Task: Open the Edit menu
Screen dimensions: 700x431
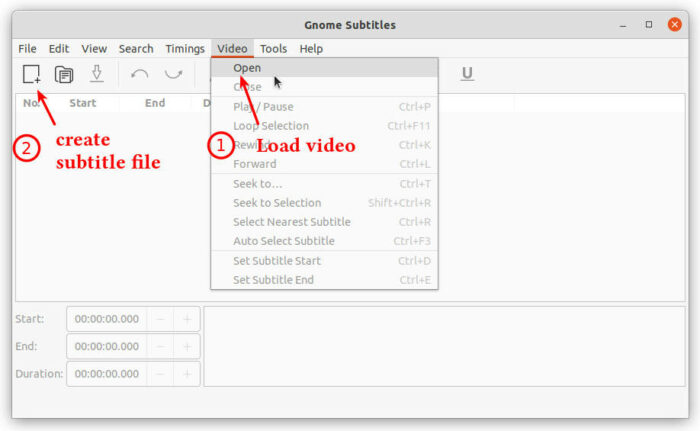Action: point(58,49)
